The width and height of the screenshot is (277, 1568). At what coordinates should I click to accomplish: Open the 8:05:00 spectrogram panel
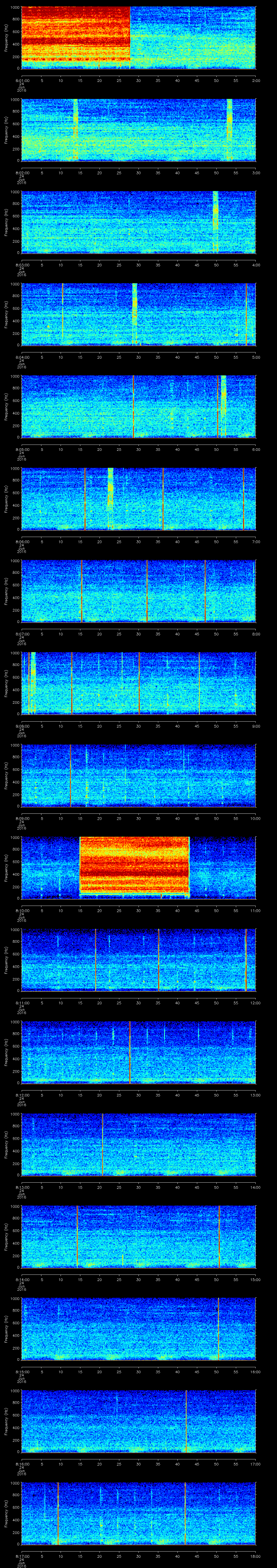(x=139, y=407)
